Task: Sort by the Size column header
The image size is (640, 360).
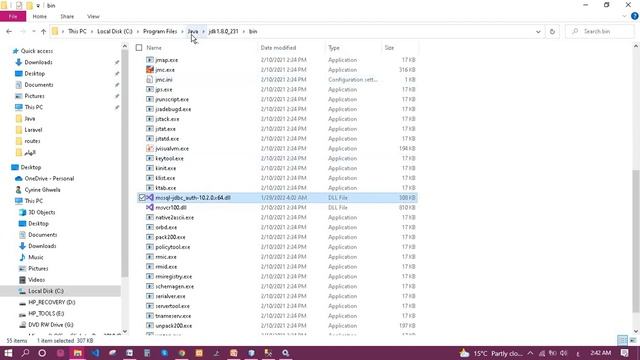Action: click(x=389, y=48)
